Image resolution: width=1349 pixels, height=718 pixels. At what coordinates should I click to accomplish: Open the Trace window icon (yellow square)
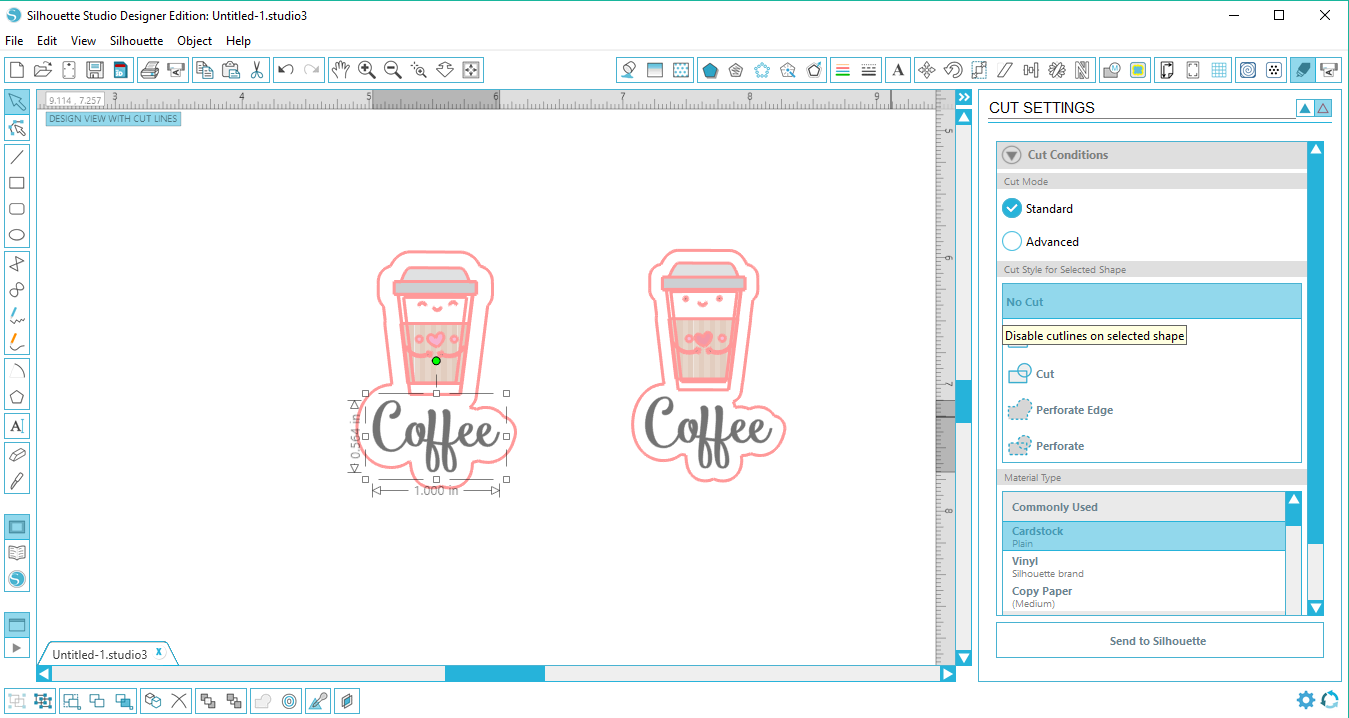click(x=1138, y=70)
